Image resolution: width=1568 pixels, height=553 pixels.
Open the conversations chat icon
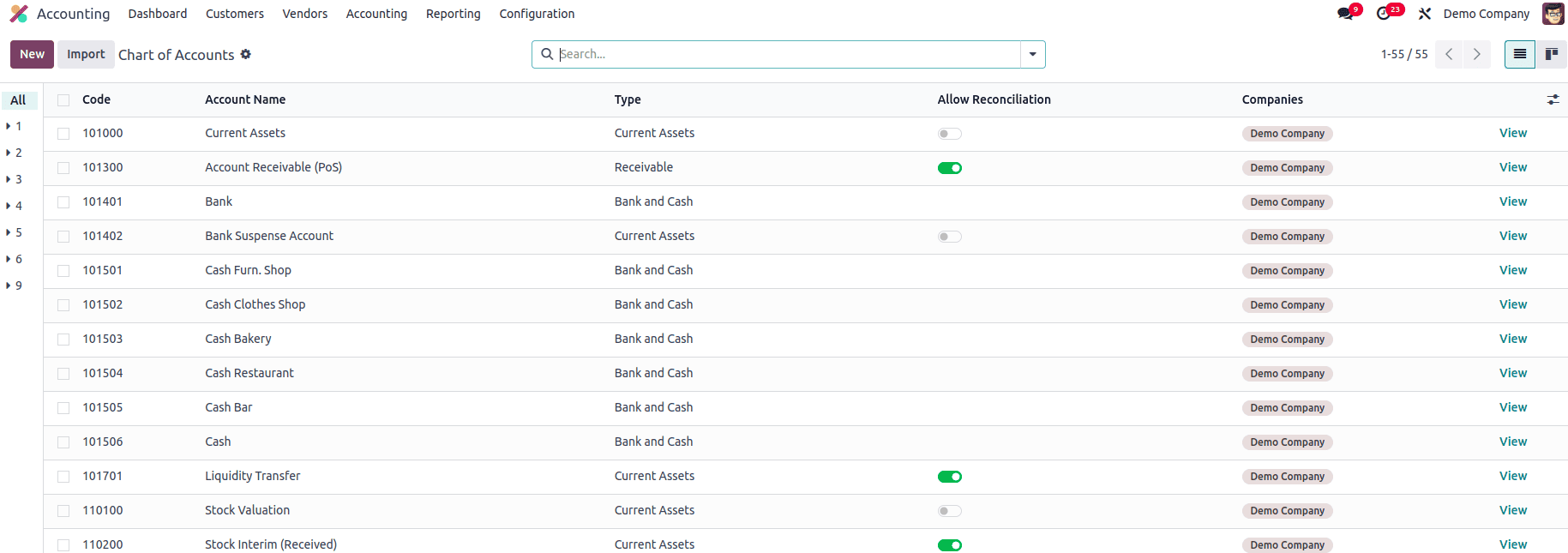pos(1345,14)
